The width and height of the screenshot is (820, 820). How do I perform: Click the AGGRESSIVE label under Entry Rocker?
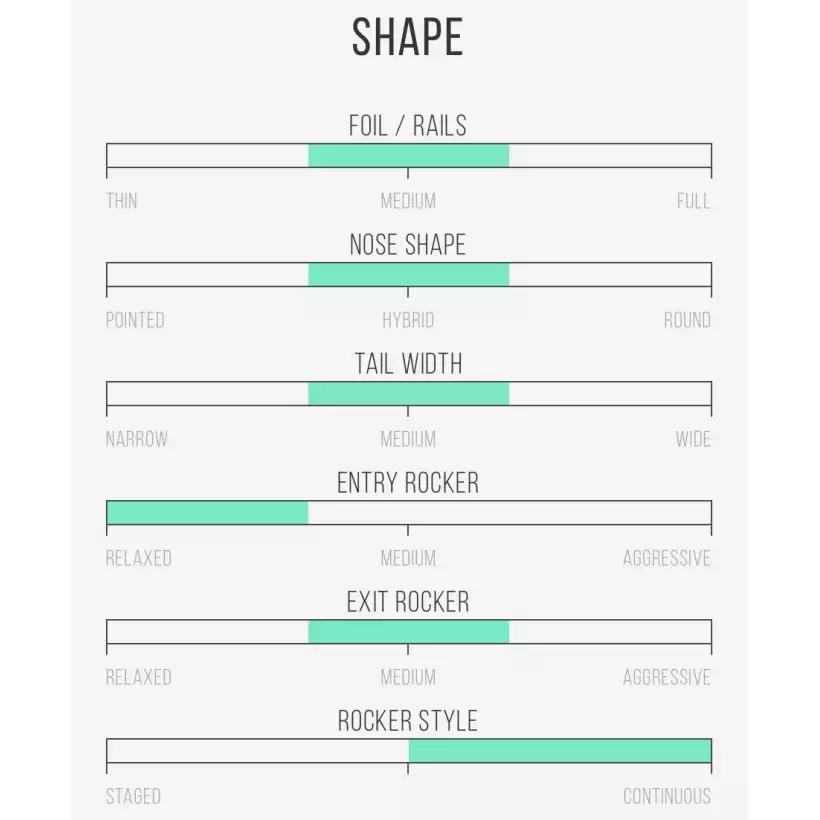click(x=666, y=558)
